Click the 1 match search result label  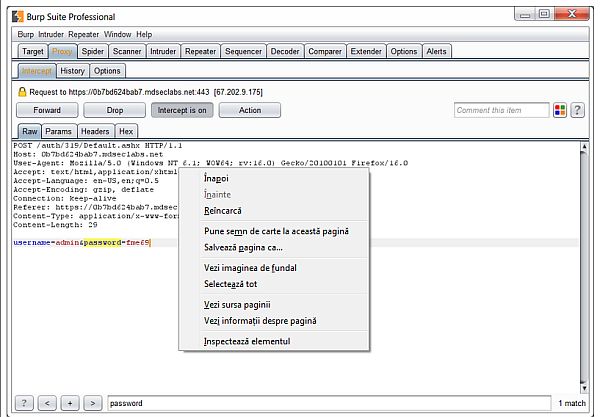point(572,403)
